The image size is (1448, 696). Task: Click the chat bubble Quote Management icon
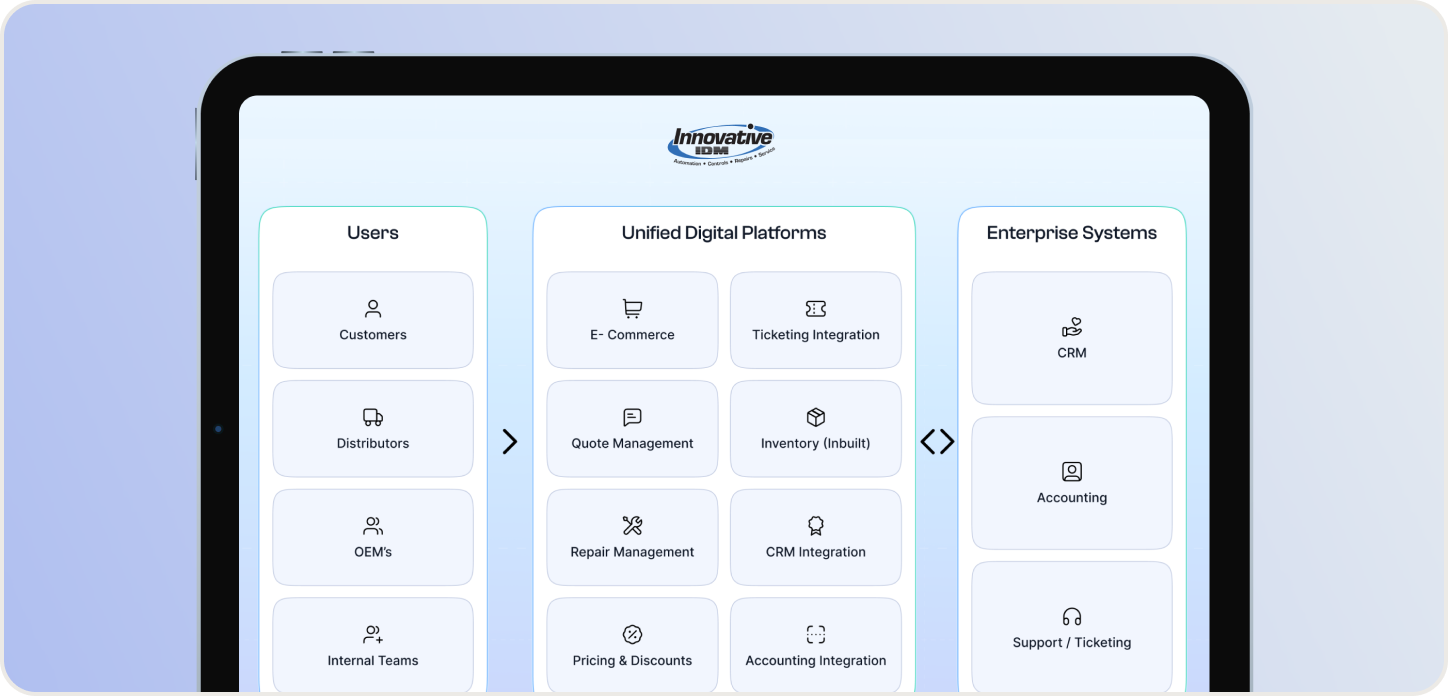tap(632, 417)
